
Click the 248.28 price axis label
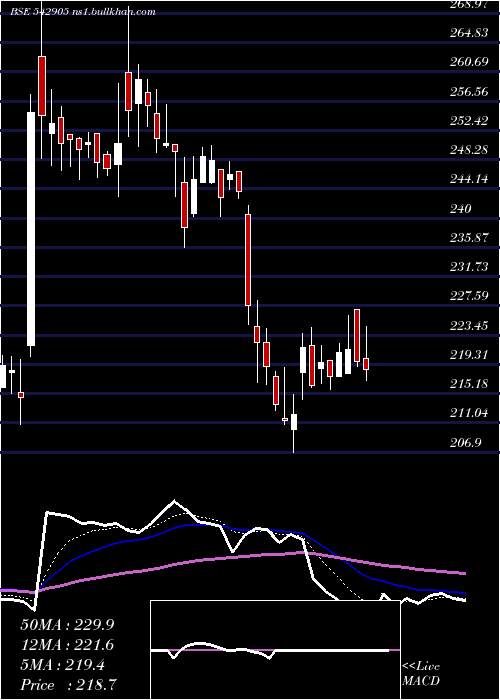[468, 150]
